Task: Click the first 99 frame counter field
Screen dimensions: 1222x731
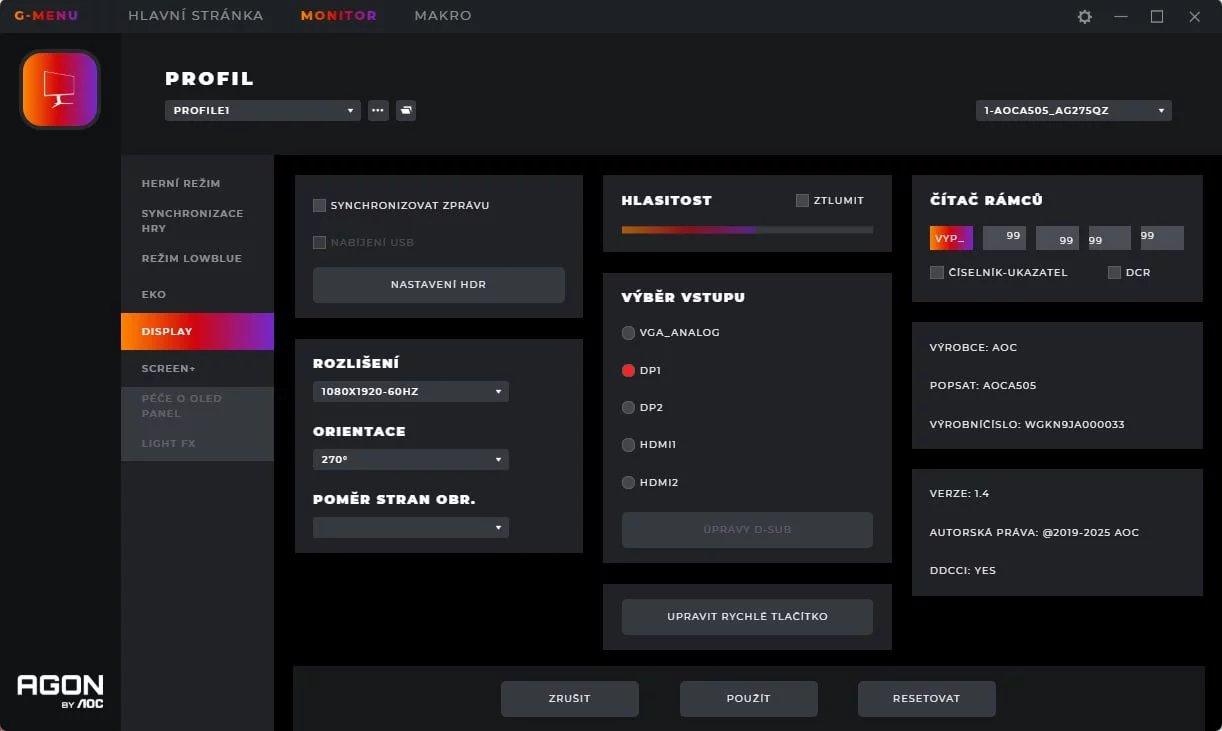Action: click(1005, 237)
